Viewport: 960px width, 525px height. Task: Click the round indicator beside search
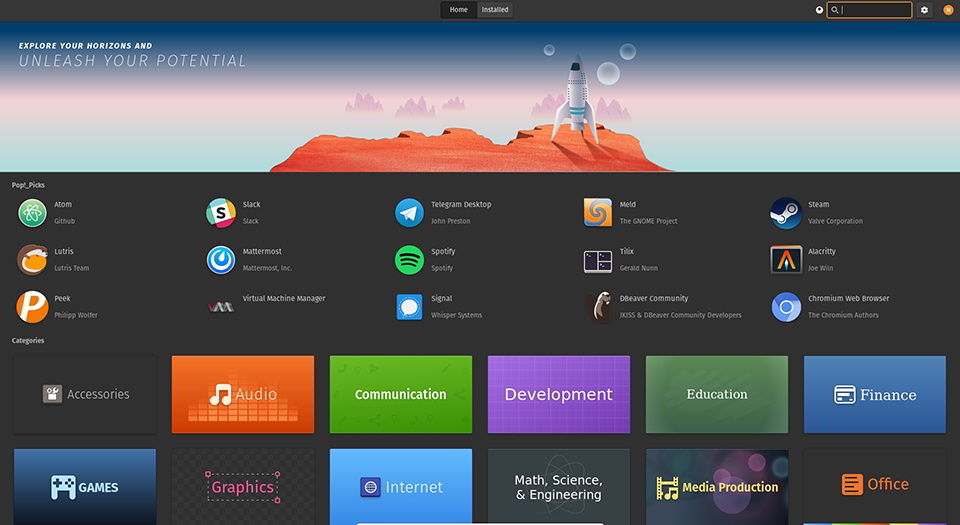pyautogui.click(x=819, y=10)
